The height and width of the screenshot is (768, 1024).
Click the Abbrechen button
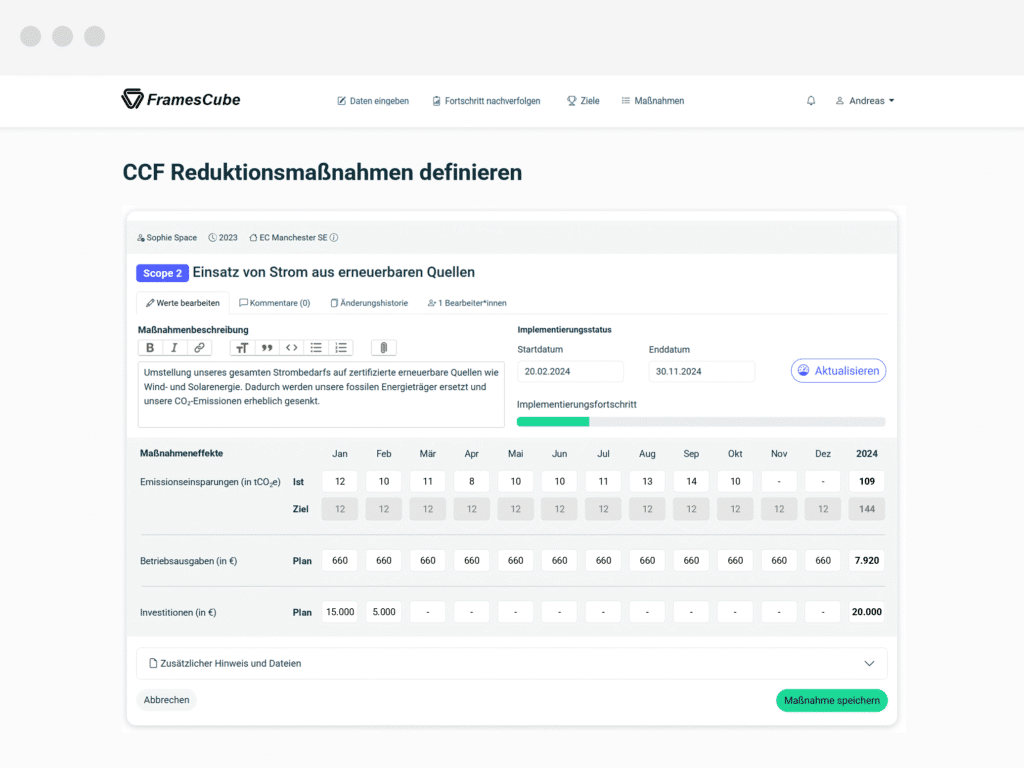click(x=167, y=700)
